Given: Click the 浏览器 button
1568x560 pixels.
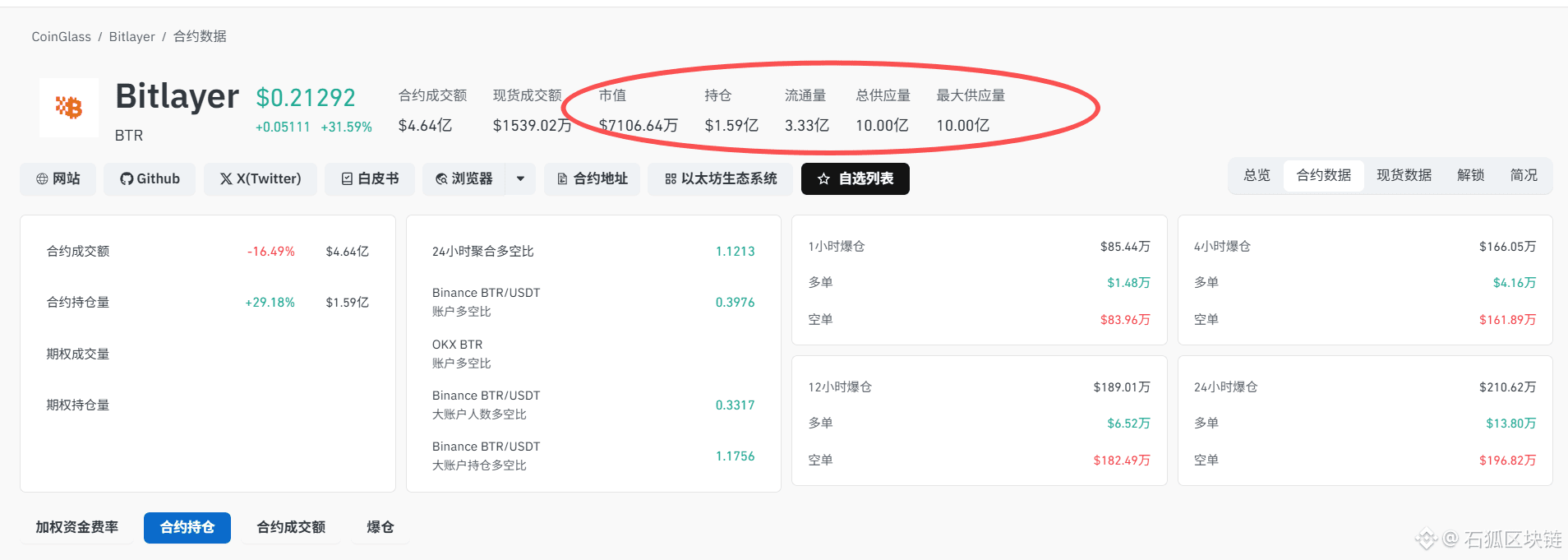Looking at the screenshot, I should tap(464, 179).
